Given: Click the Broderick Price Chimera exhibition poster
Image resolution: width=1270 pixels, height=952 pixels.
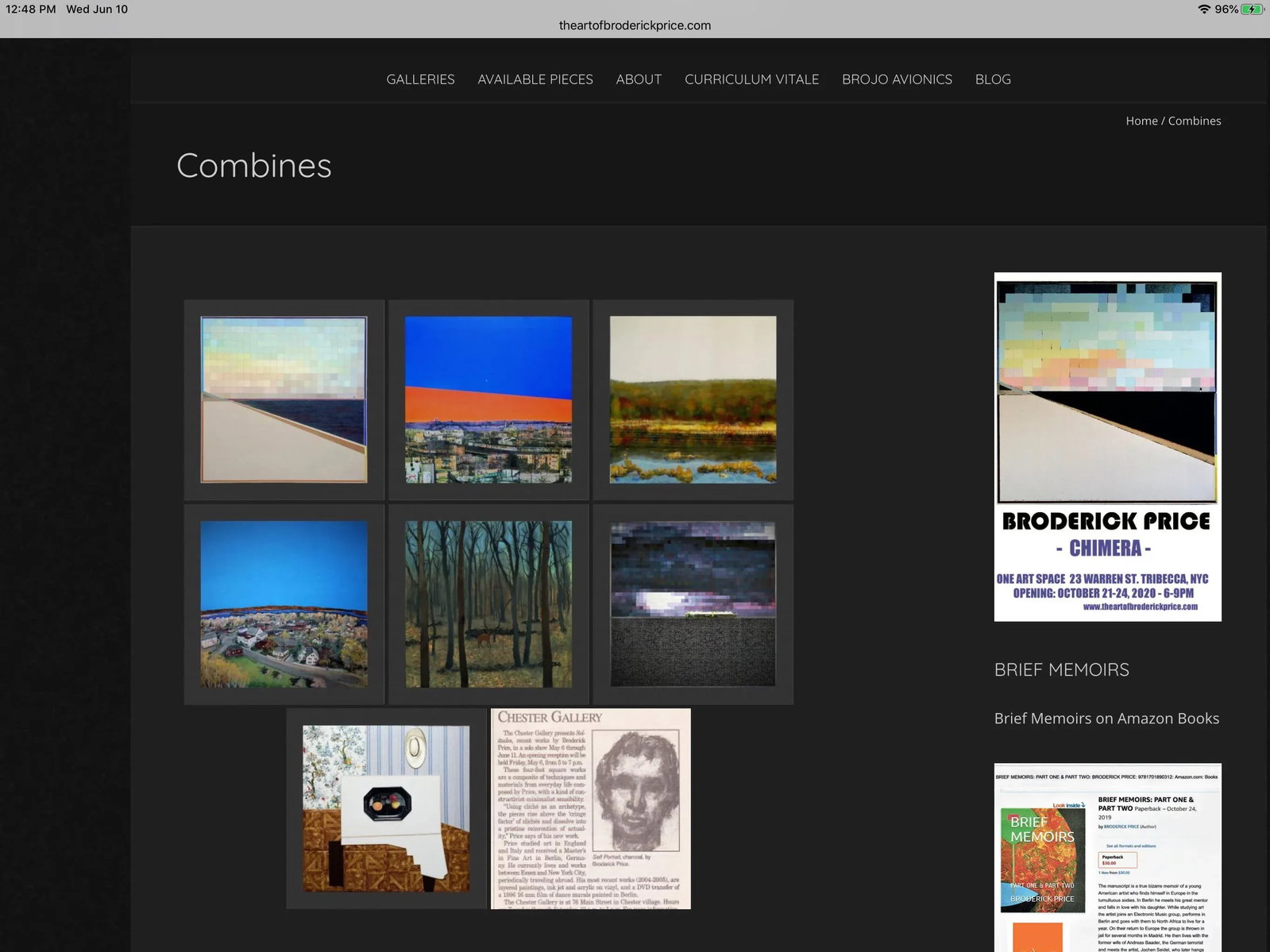Looking at the screenshot, I should [1108, 447].
